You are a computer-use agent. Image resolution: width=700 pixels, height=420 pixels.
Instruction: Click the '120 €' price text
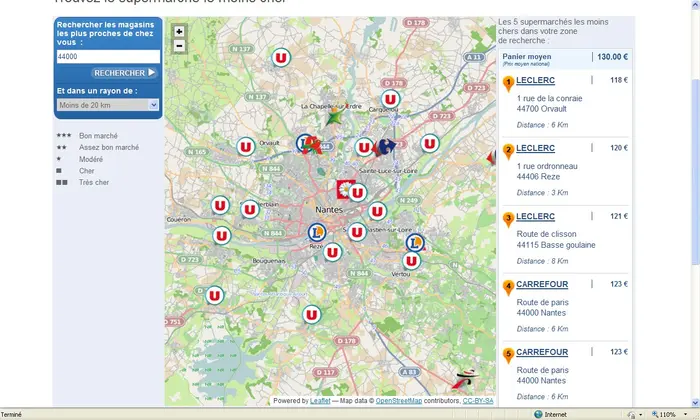[x=619, y=148]
